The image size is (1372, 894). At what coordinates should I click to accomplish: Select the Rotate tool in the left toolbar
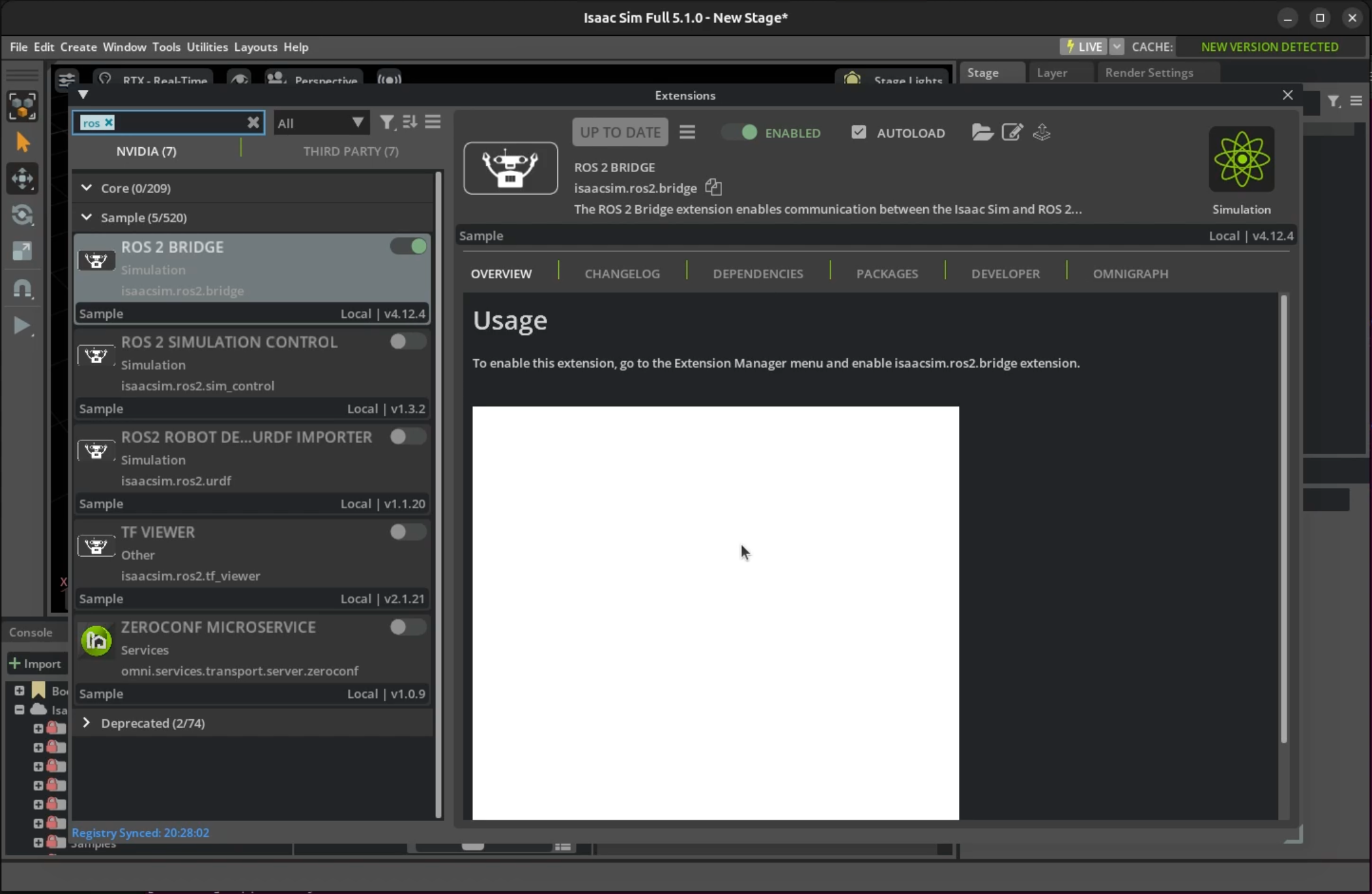coord(23,215)
